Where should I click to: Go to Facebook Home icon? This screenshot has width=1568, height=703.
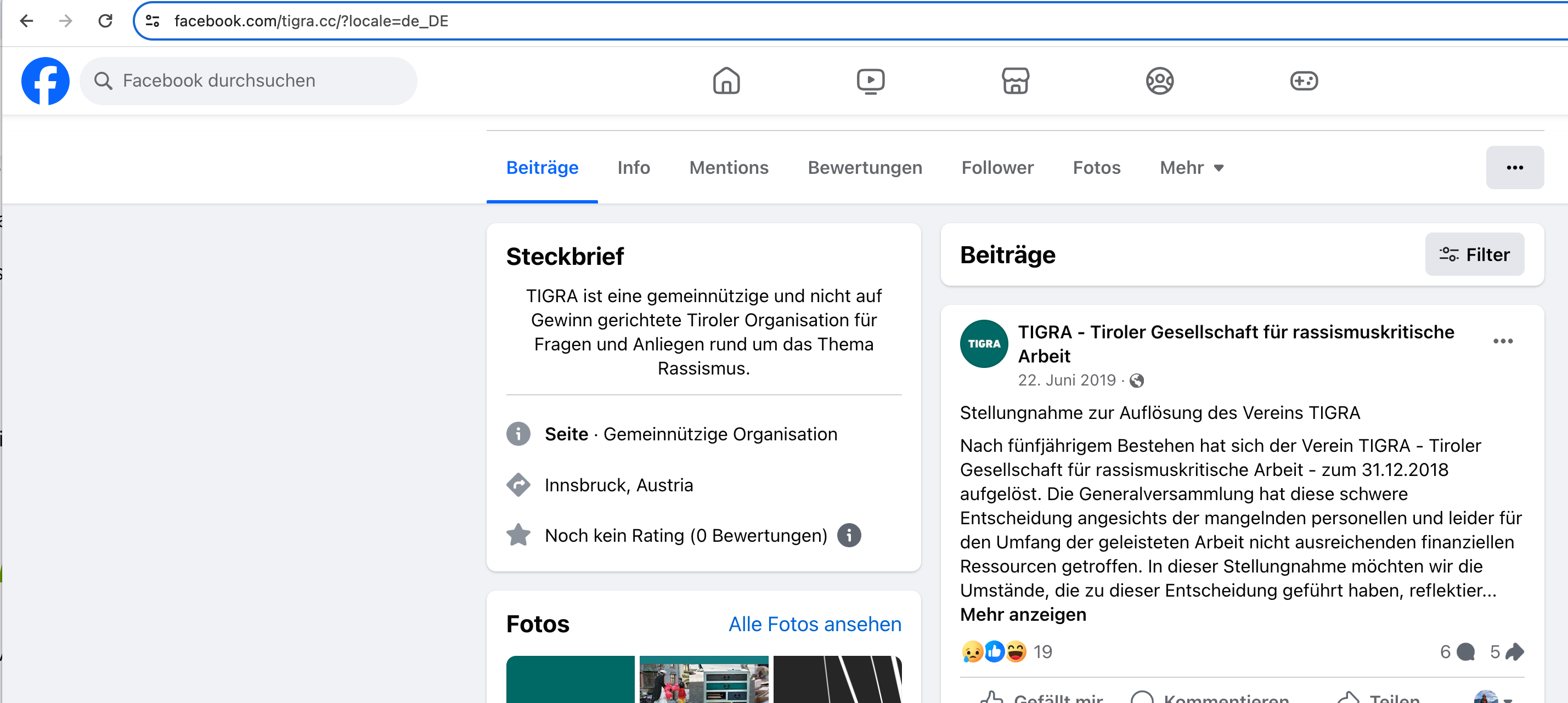[x=726, y=81]
